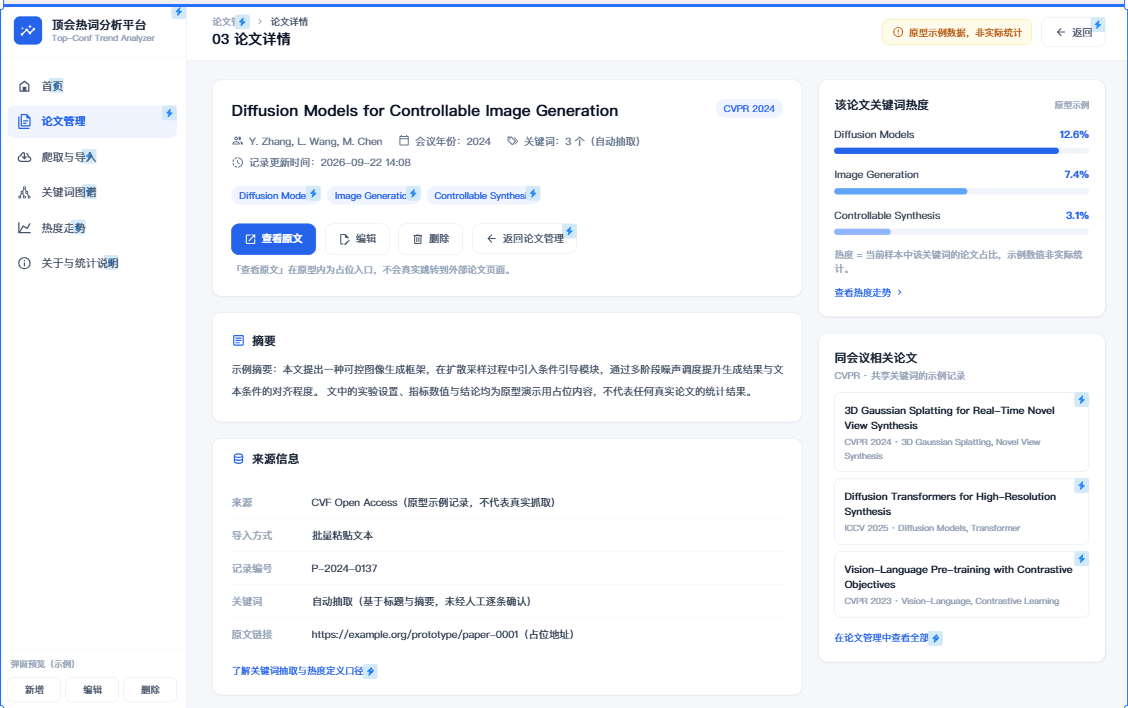
Task: Open 关于与统计说明 page
Action: (92, 263)
